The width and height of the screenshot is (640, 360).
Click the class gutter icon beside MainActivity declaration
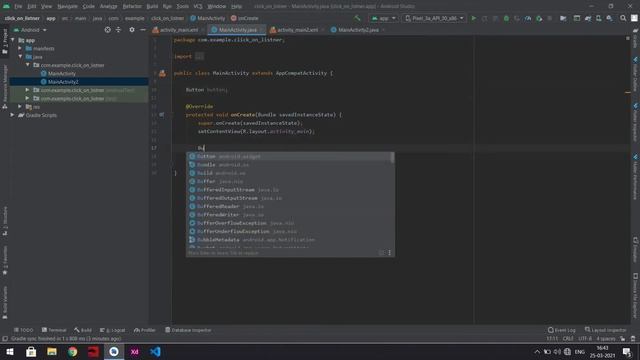162,73
